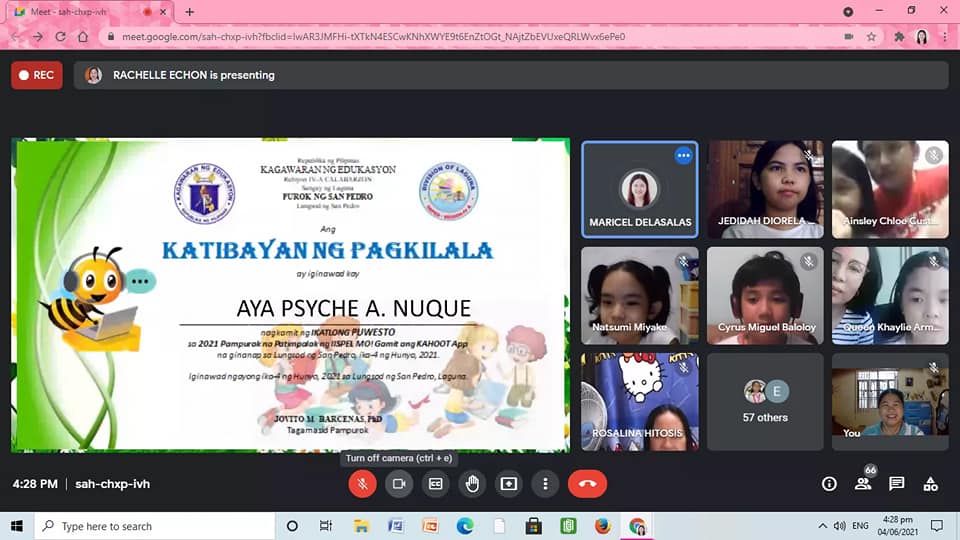Open Microsoft Edge from taskbar
The height and width of the screenshot is (540, 960).
tap(465, 526)
